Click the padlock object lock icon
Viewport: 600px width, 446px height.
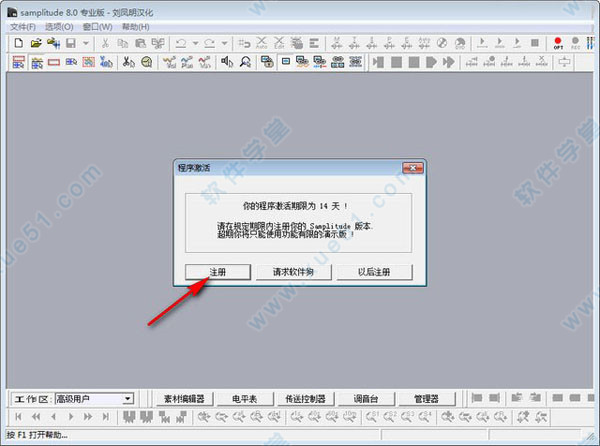[x=267, y=62]
